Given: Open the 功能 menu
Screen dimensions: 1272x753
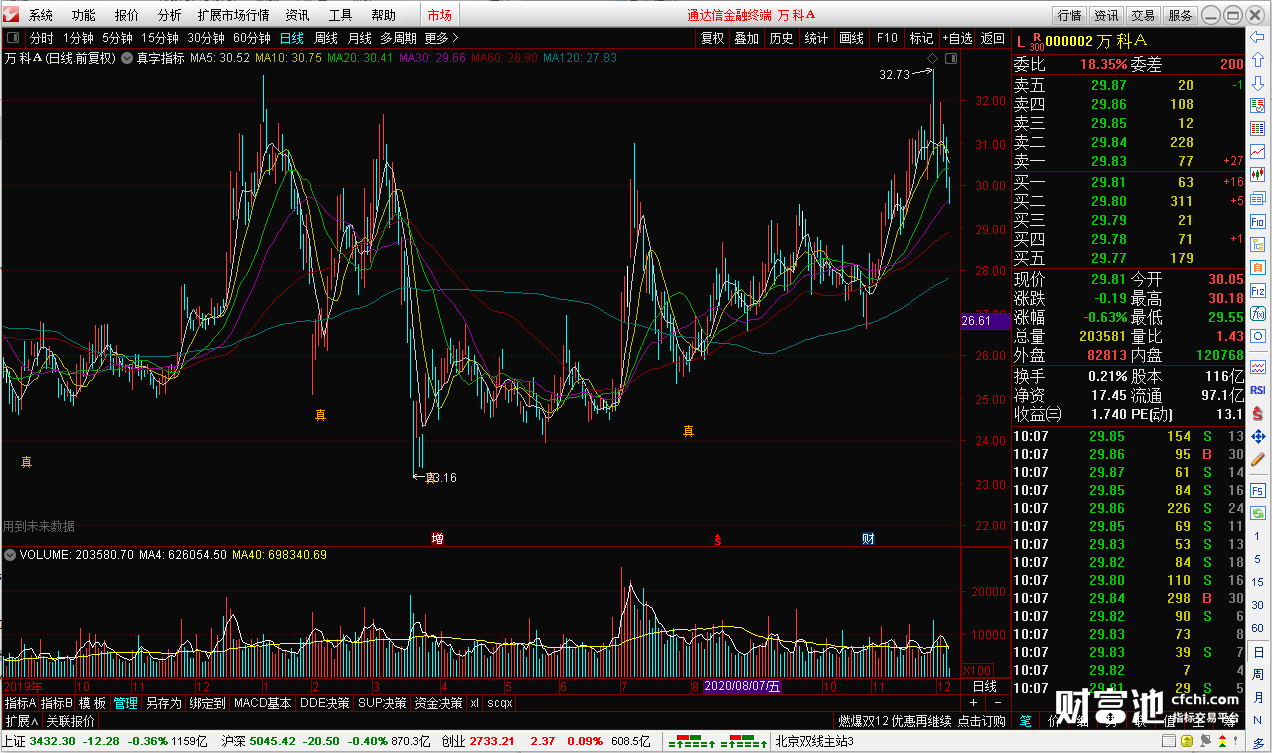Looking at the screenshot, I should click(x=84, y=15).
